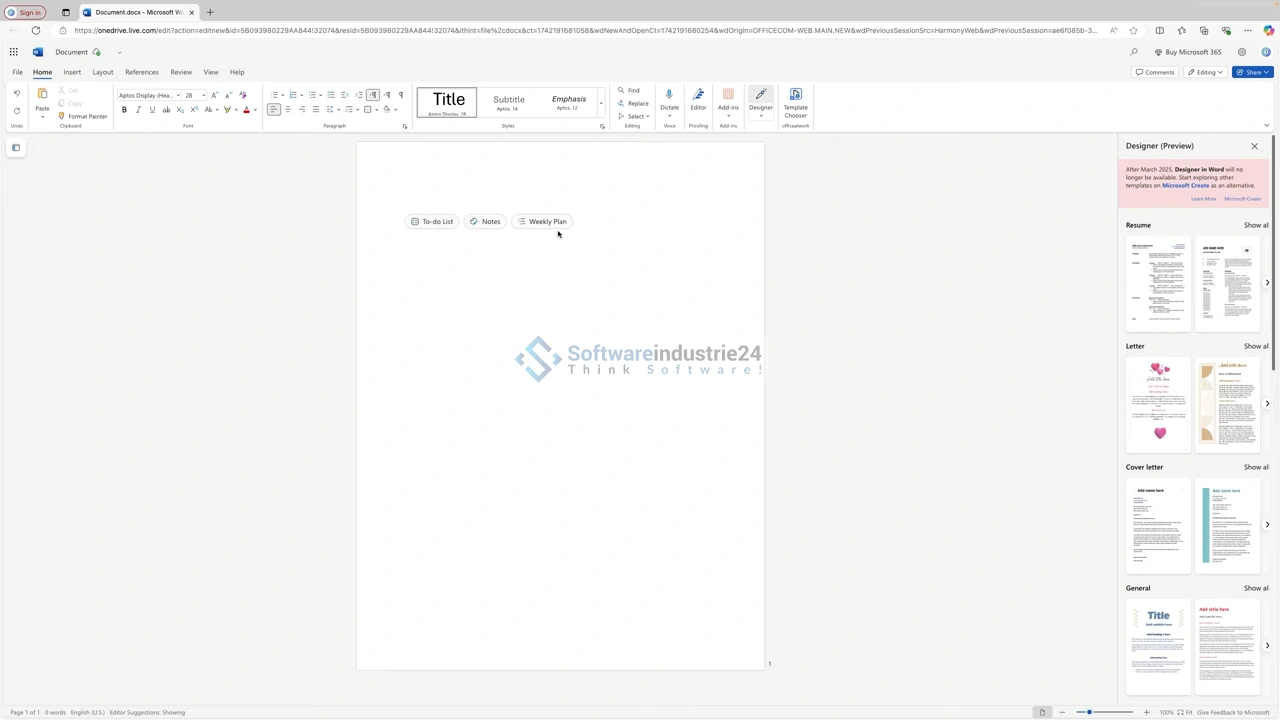Image resolution: width=1280 pixels, height=720 pixels.
Task: Click the Microsoft Create link
Action: point(1242,199)
